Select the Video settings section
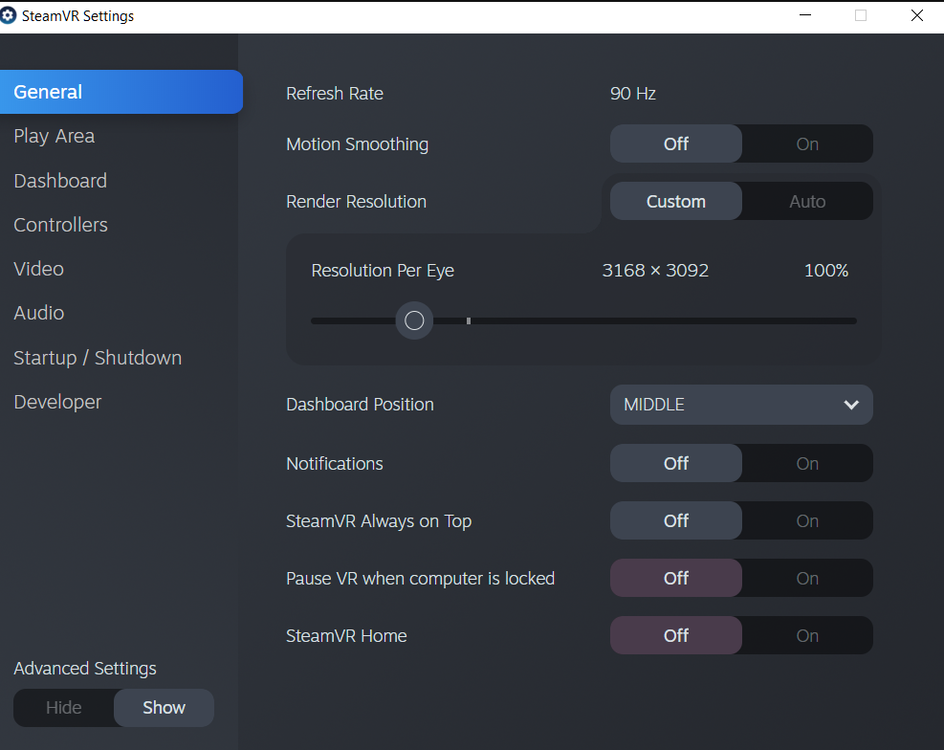Screen dimensions: 944x750 pos(38,268)
